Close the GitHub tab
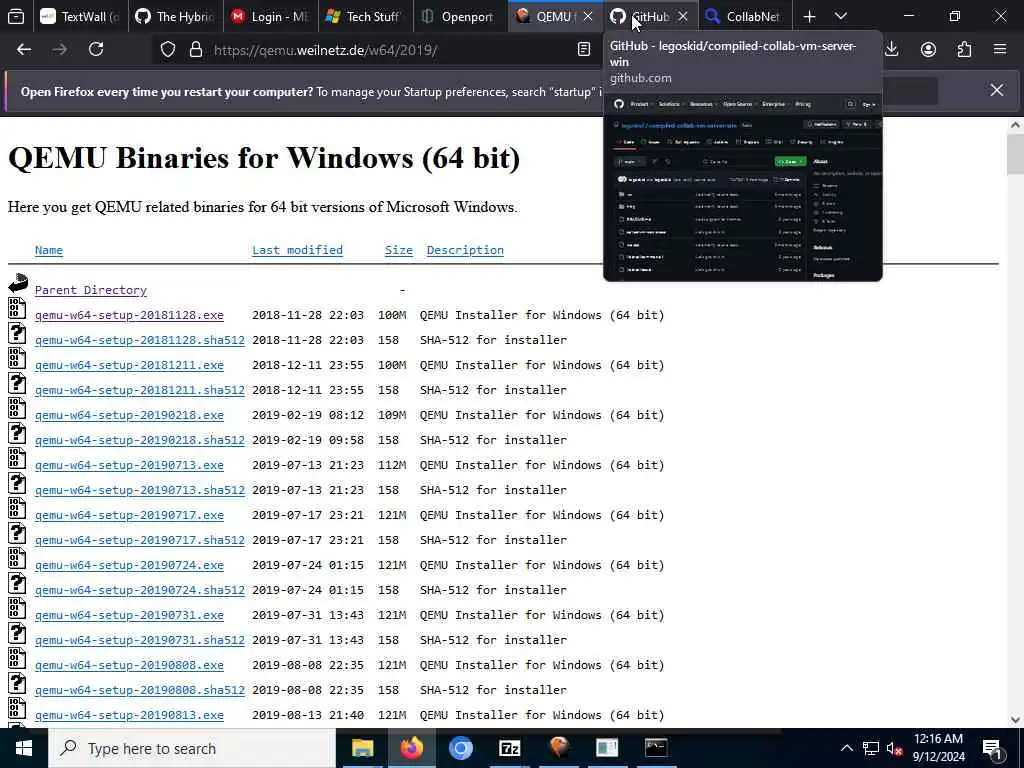The image size is (1024, 768). [682, 16]
